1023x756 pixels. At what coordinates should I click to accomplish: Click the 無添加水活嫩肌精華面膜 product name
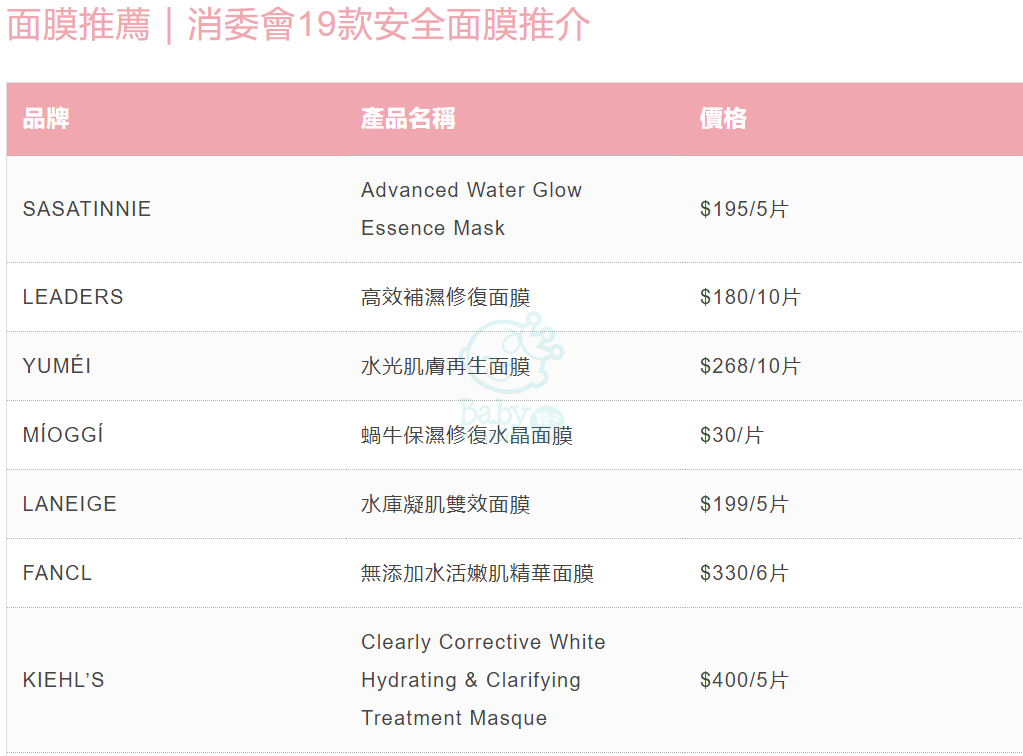coord(478,573)
